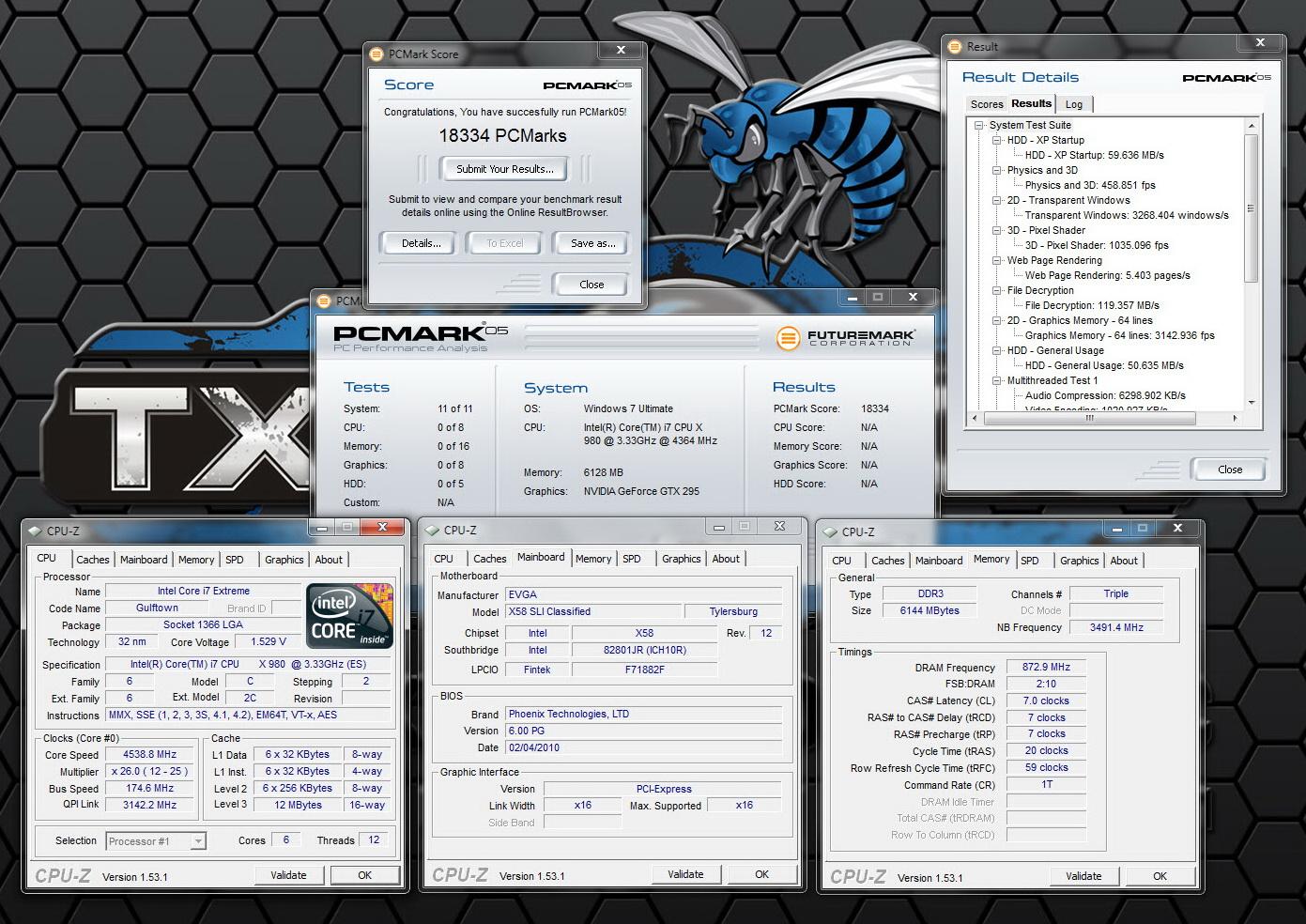Screen dimensions: 1306x924
Task: Collapse the 2D - Graphics Memory node
Action: point(997,320)
